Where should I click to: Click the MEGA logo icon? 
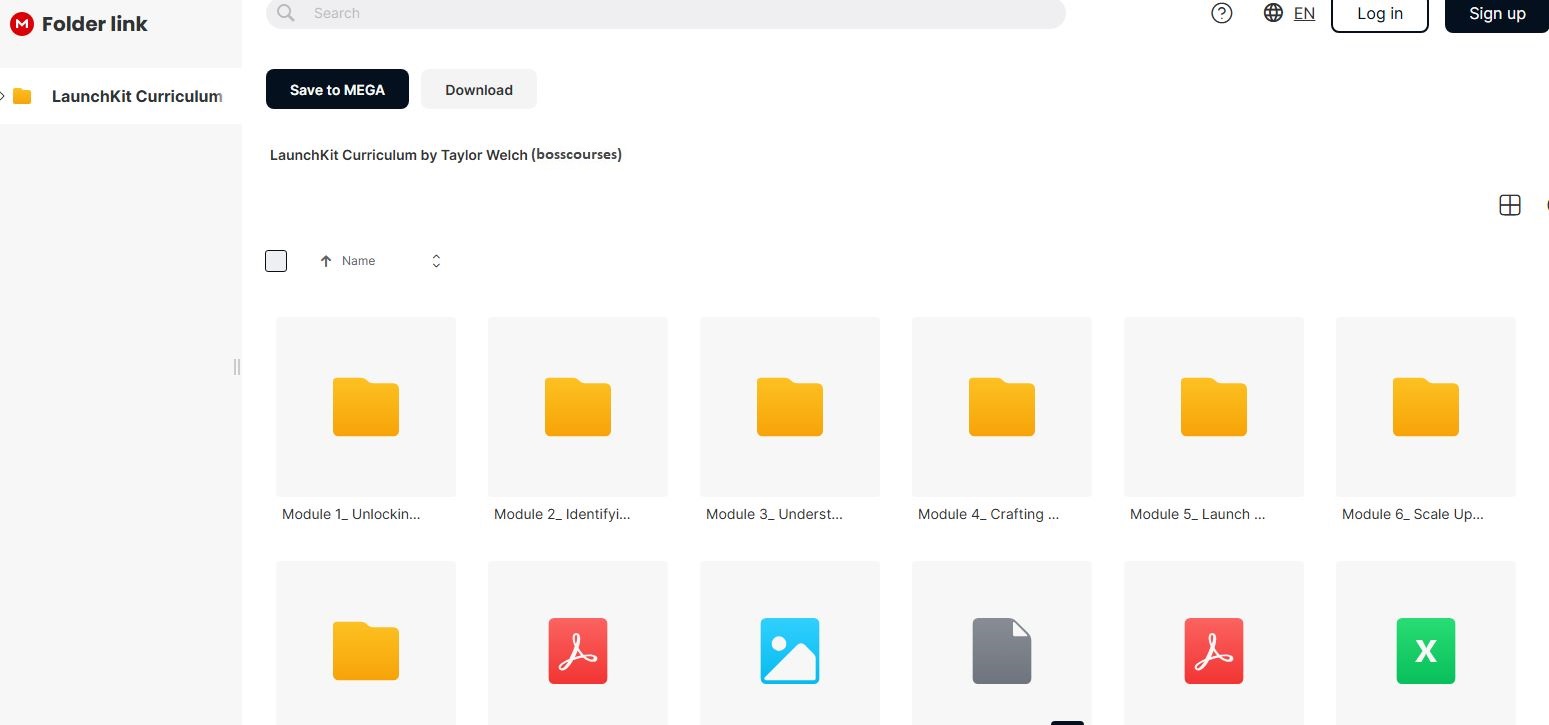point(21,25)
